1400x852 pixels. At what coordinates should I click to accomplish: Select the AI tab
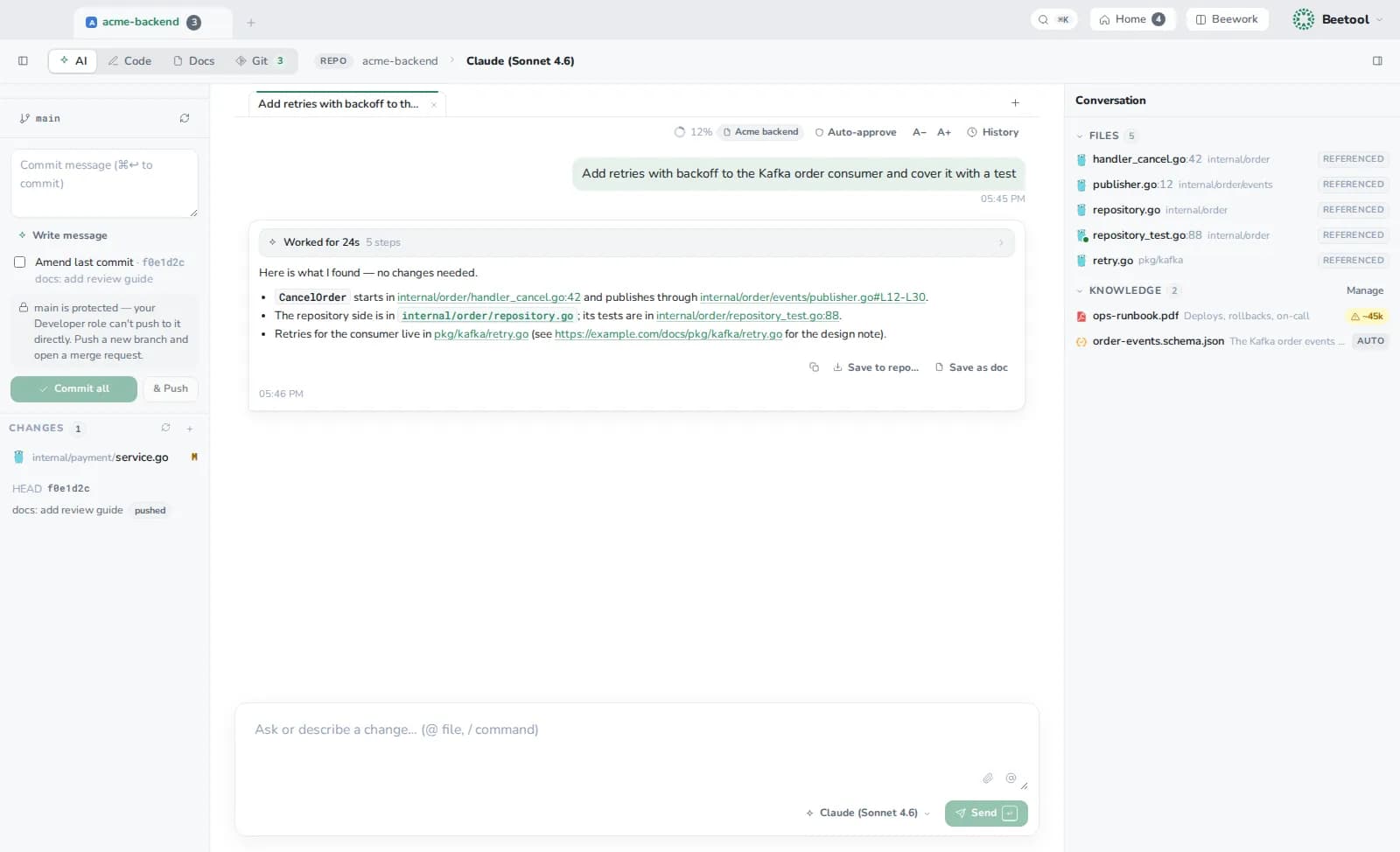[73, 60]
